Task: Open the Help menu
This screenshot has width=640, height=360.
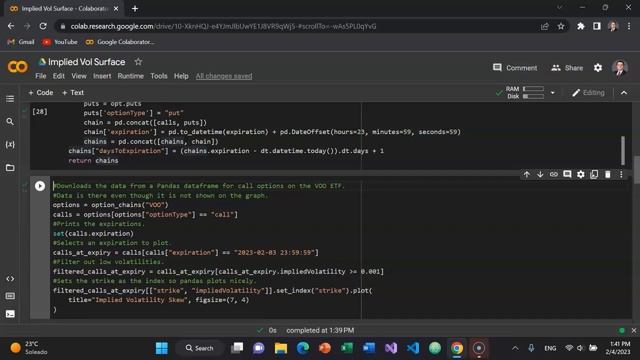Action: (x=181, y=76)
